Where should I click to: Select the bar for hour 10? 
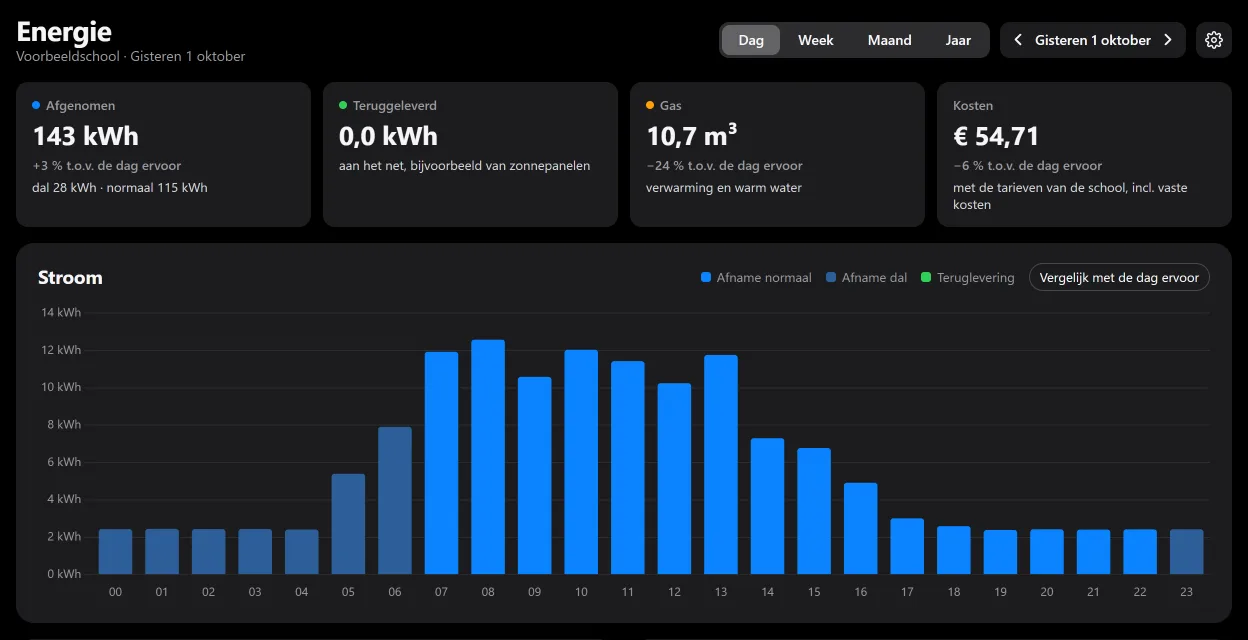pos(581,462)
